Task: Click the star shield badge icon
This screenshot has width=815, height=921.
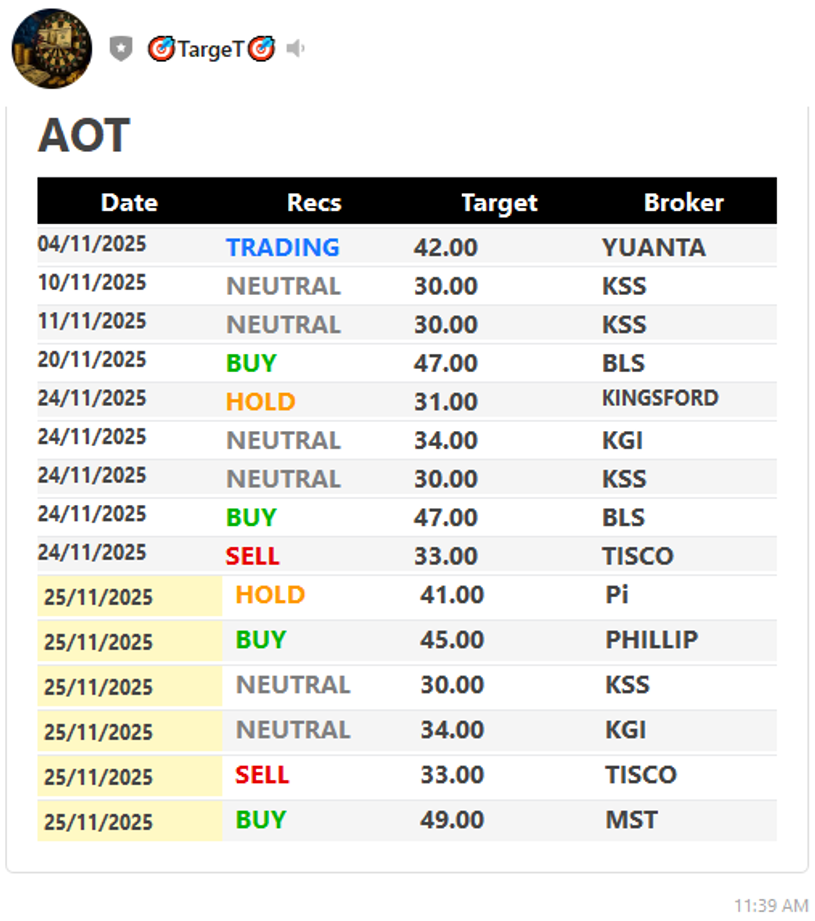Action: (121, 48)
